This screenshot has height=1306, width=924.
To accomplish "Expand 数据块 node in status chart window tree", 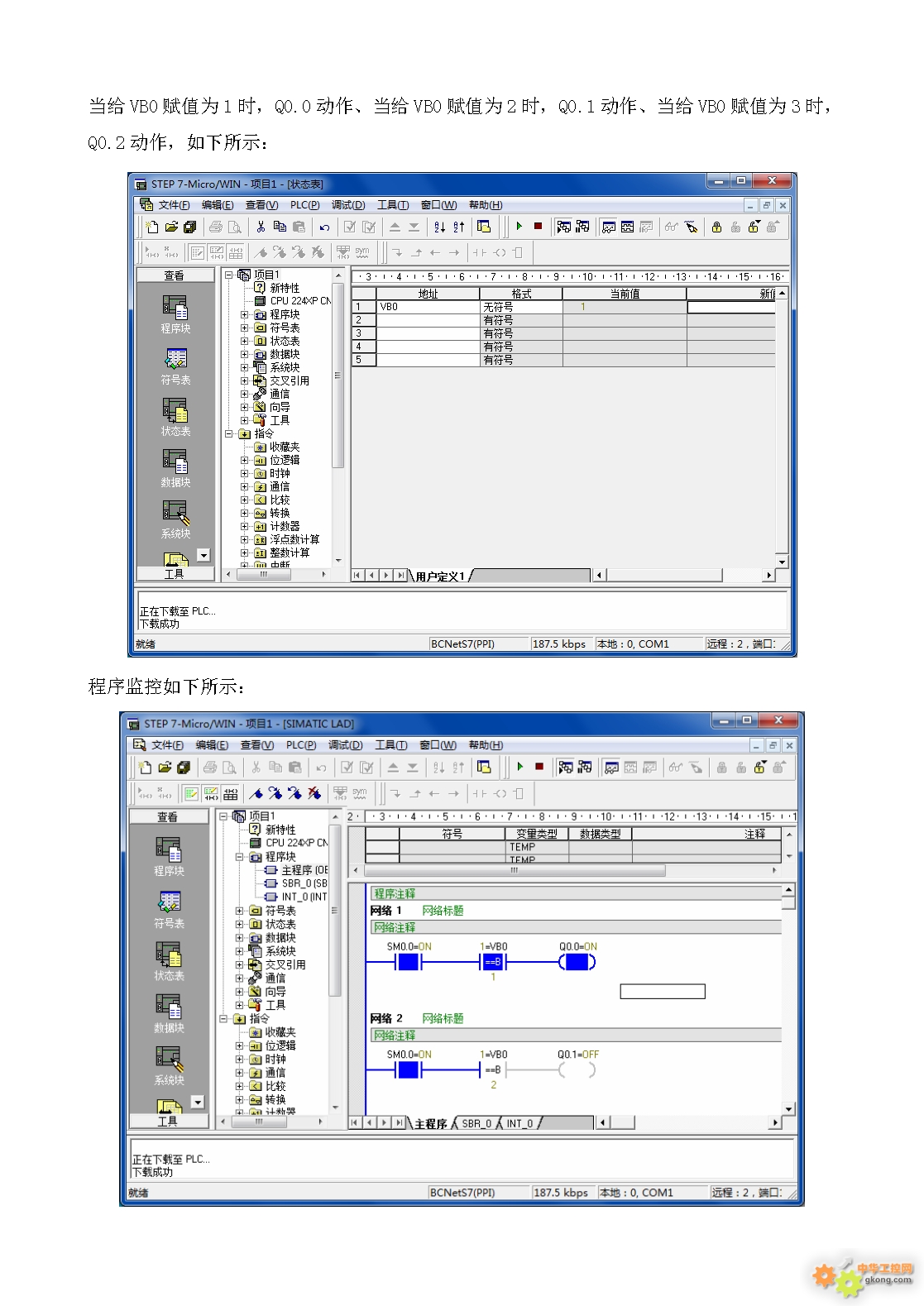I will (x=245, y=354).
